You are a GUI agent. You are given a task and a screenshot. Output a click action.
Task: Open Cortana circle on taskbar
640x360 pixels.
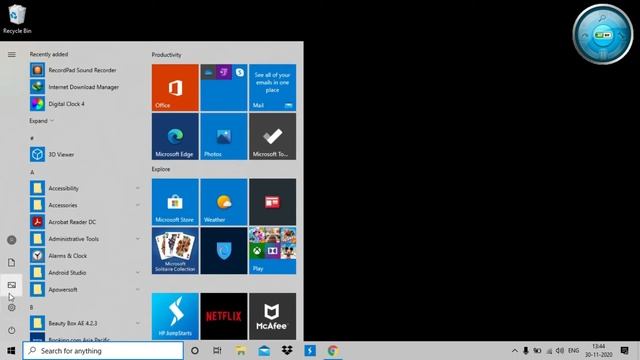(x=195, y=351)
